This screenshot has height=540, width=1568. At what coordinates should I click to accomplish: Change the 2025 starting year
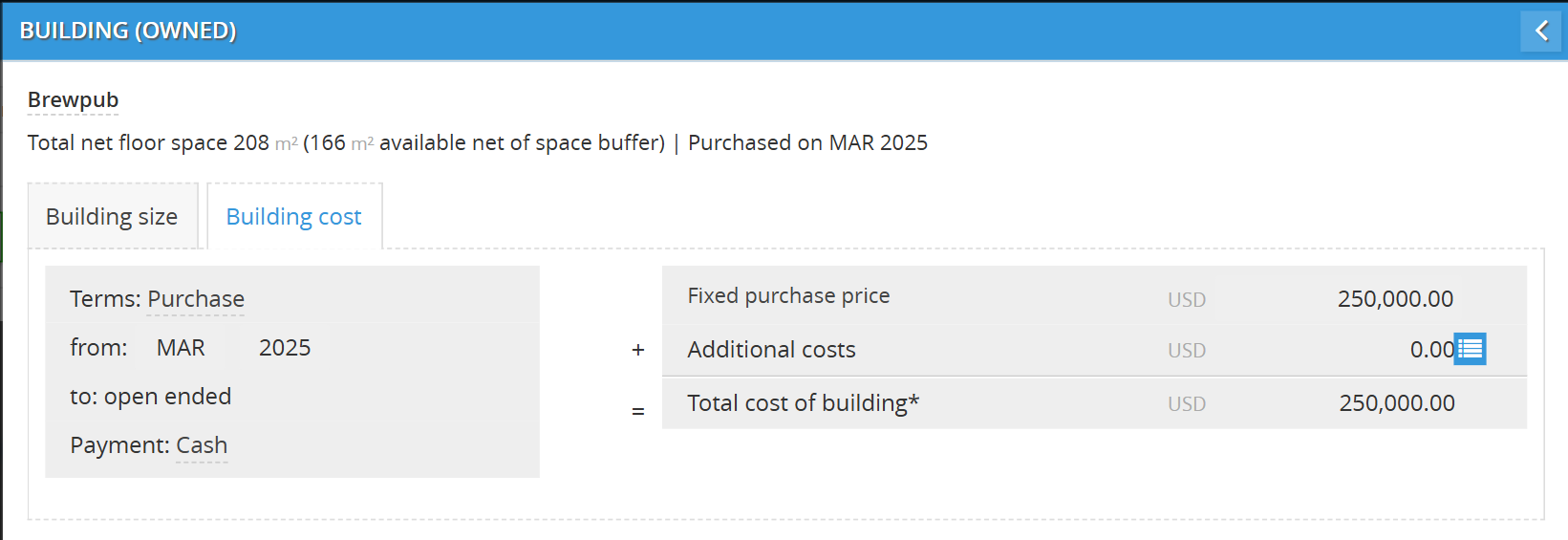click(x=285, y=348)
